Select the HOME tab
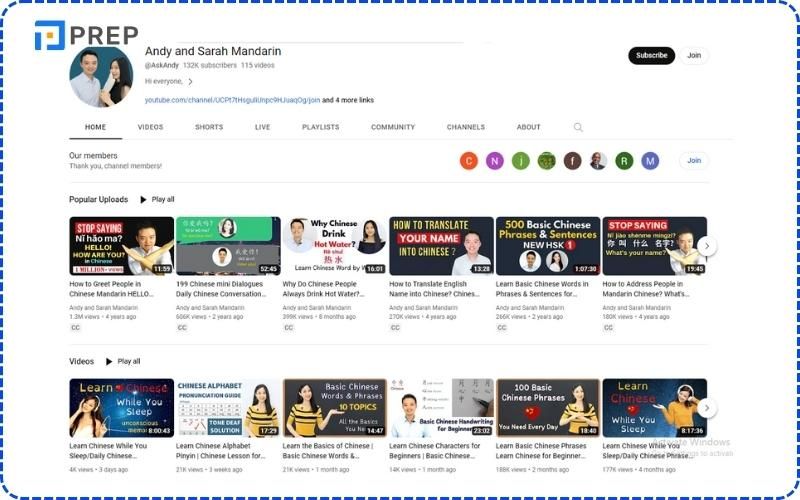Viewport: 800px width, 500px height. pos(95,127)
